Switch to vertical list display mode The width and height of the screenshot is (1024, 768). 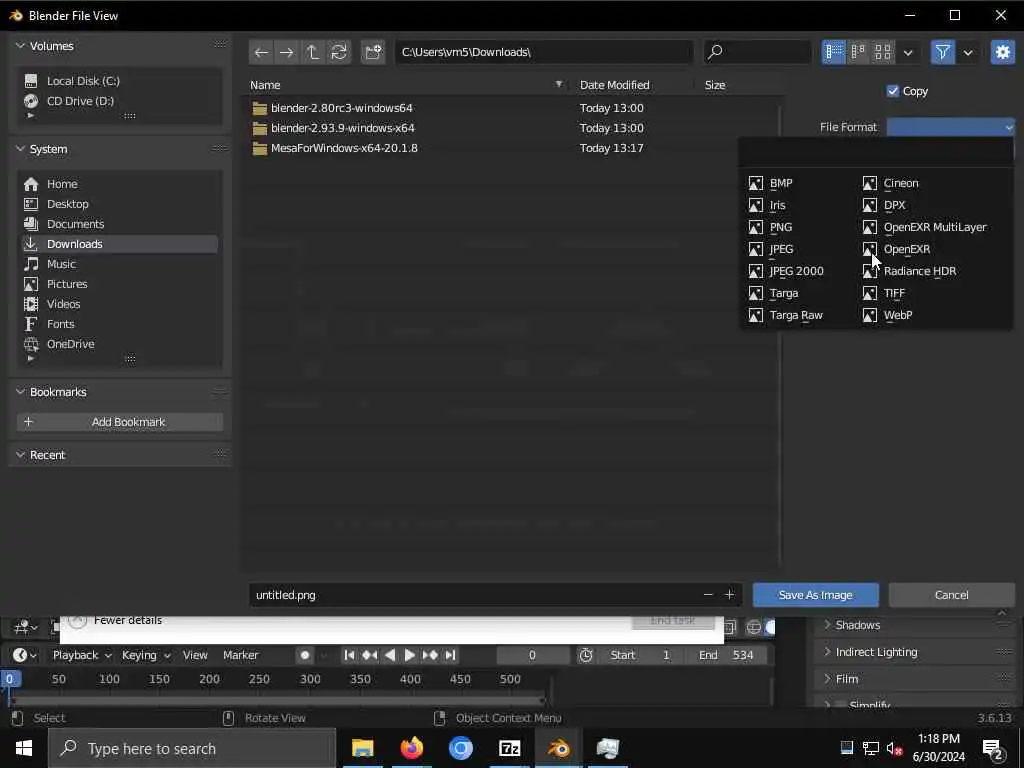click(x=833, y=52)
